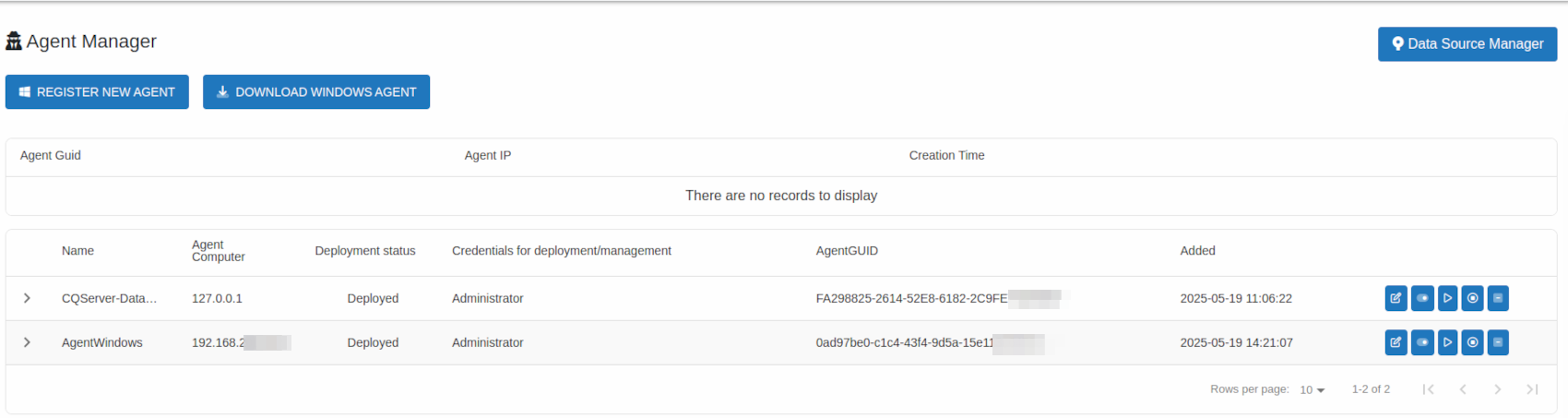Open the Data Source Manager
The image size is (1568, 418).
(x=1467, y=44)
